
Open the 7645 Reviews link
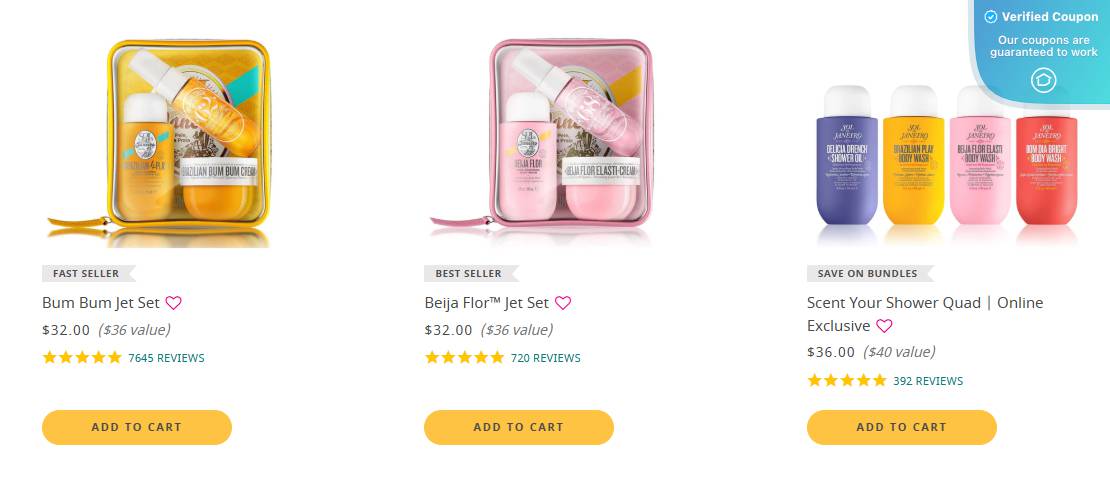pos(166,358)
